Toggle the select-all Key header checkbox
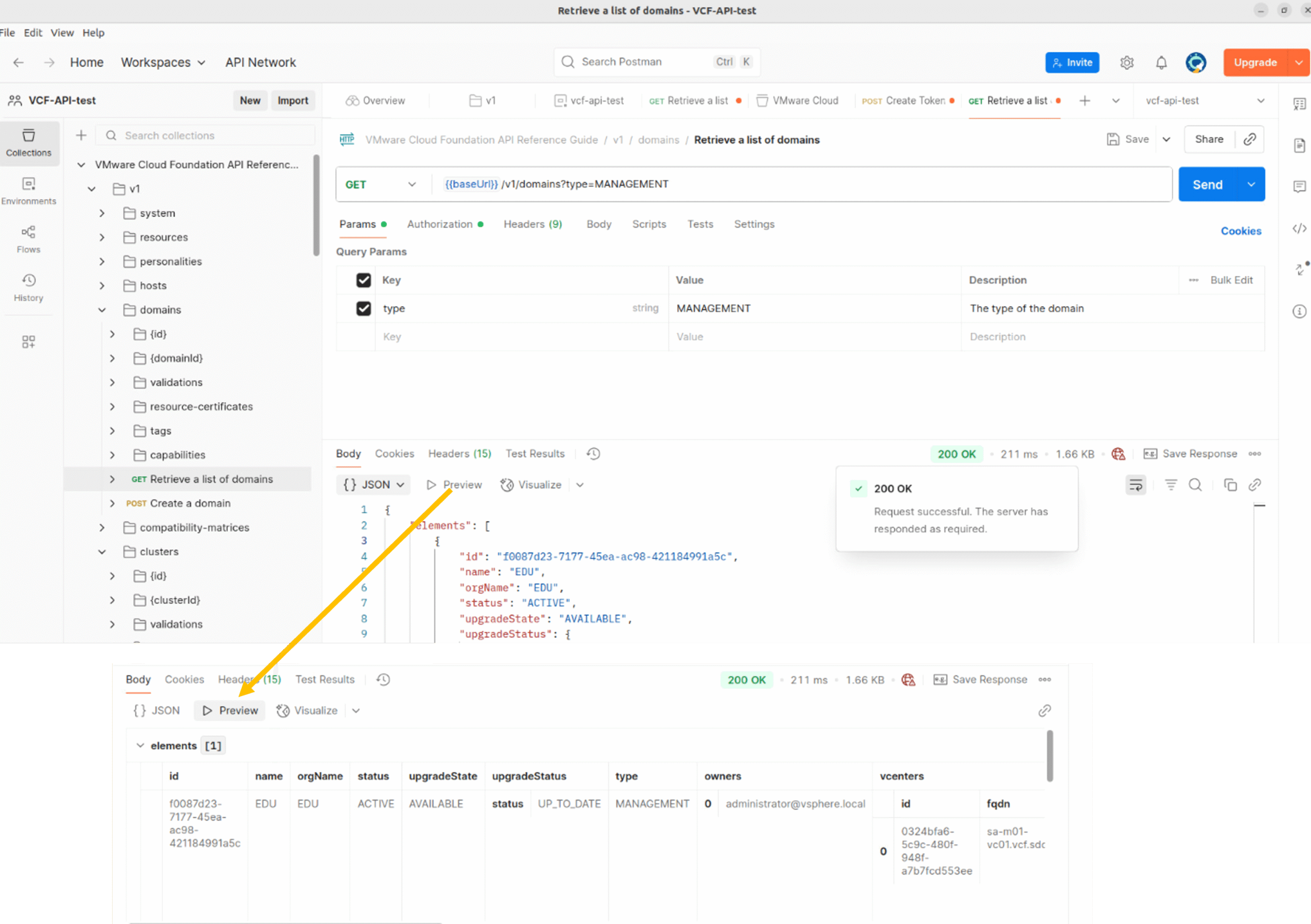The image size is (1311, 924). click(363, 280)
